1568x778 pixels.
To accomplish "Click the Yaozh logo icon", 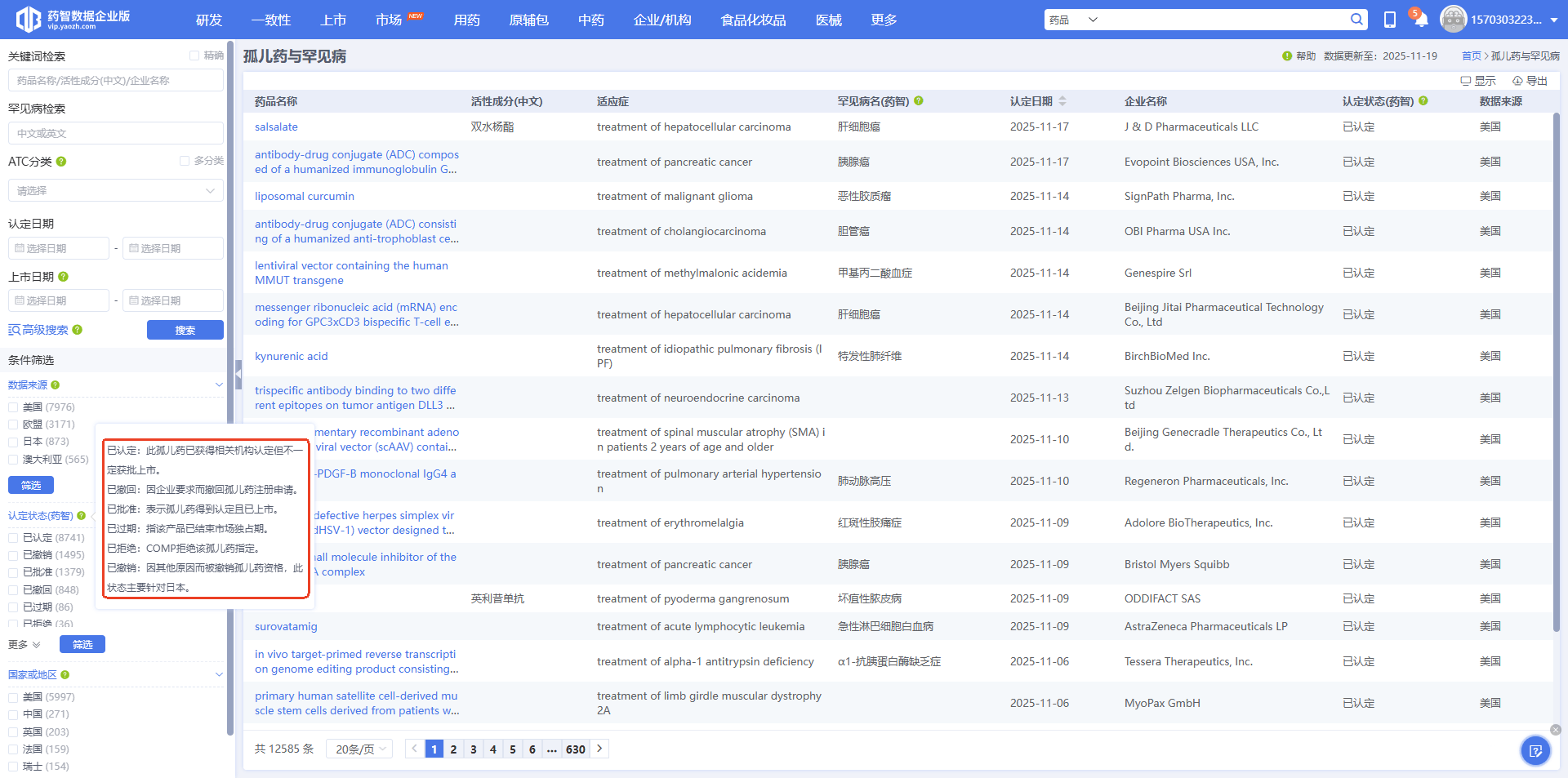I will pos(29,19).
